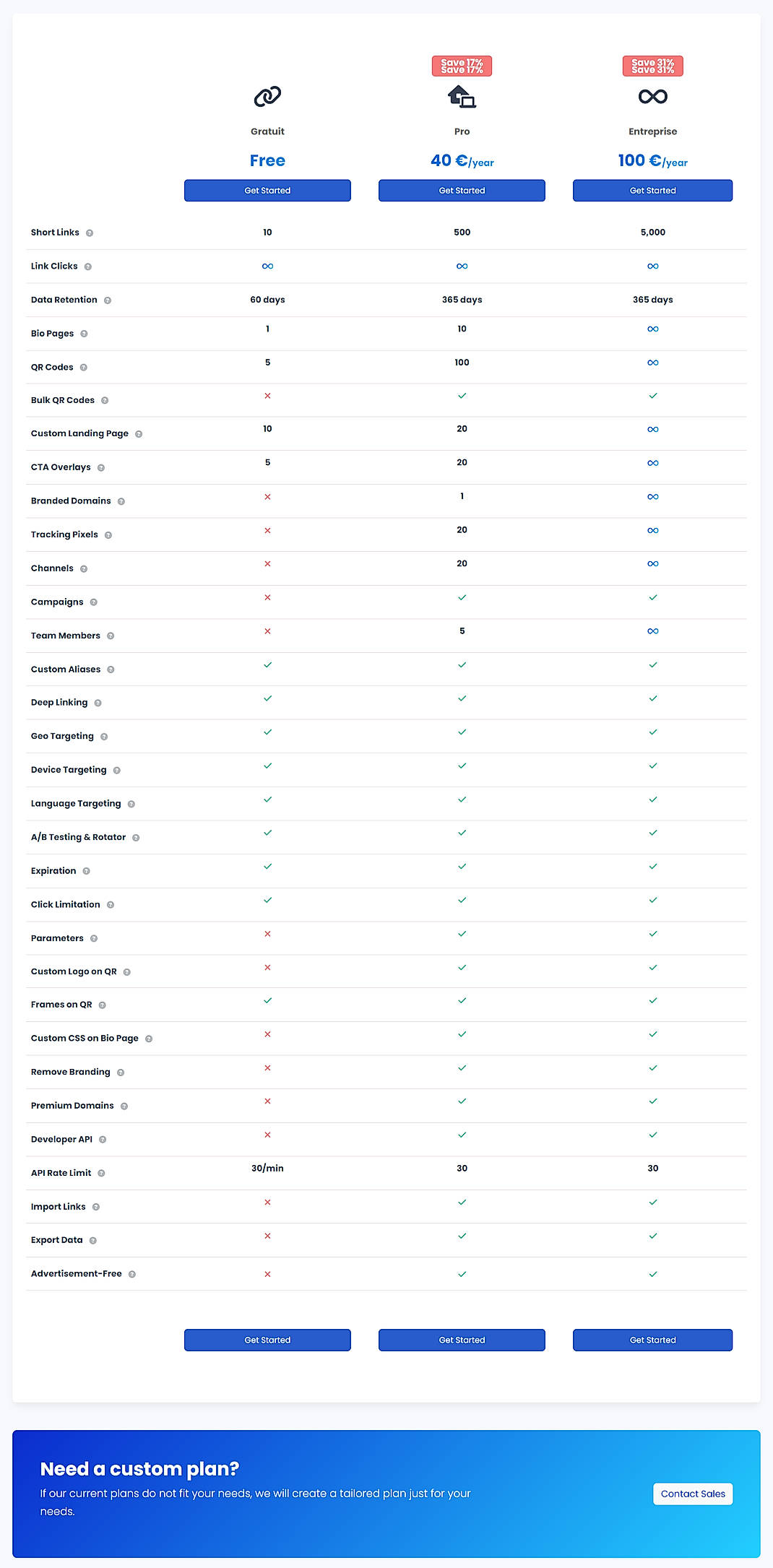Click the API Rate Limit info icon

100,1173
